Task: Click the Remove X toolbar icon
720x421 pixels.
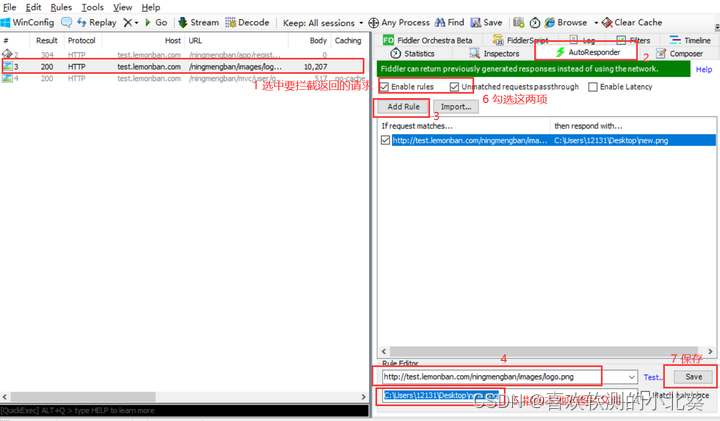Action: (x=128, y=22)
